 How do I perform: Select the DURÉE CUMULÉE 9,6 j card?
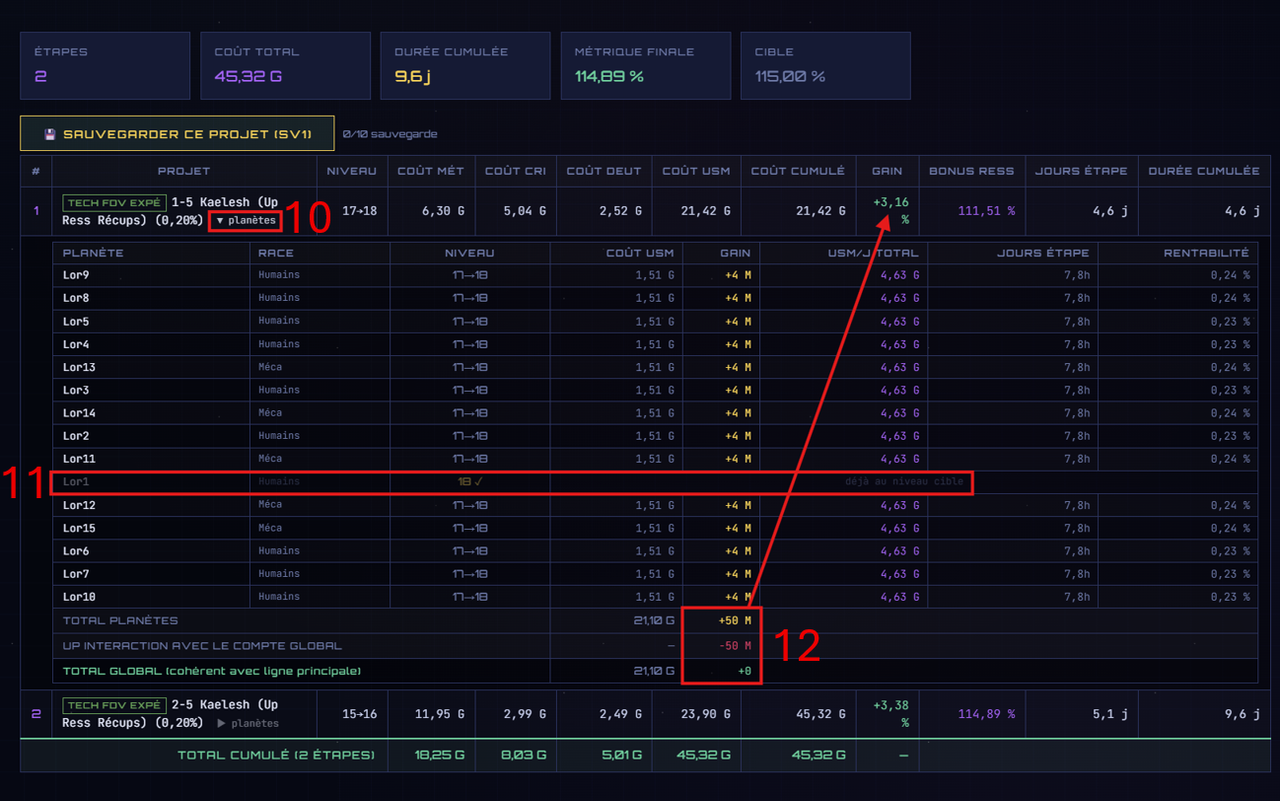tap(465, 66)
